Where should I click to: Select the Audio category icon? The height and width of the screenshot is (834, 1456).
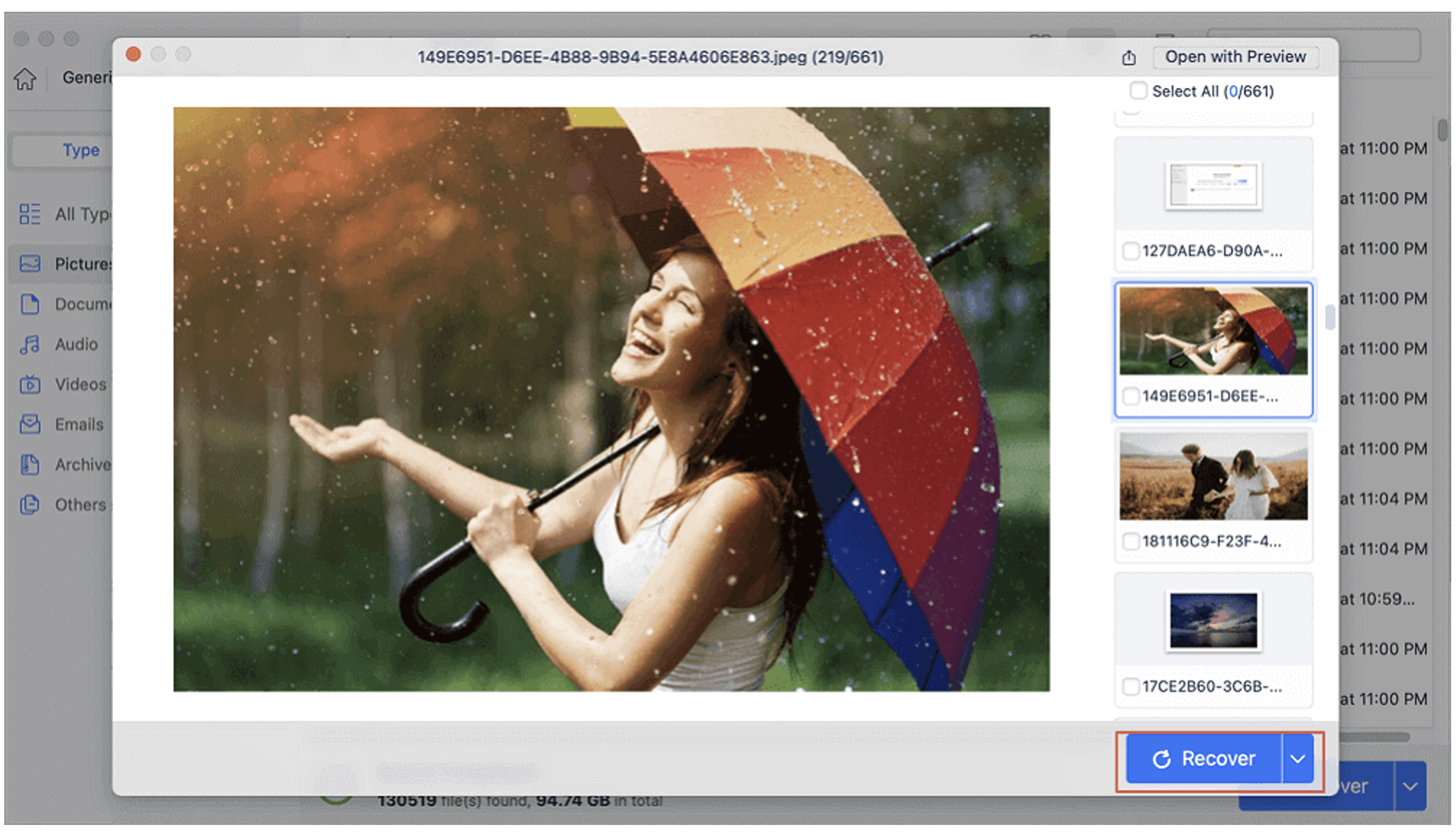click(x=30, y=344)
